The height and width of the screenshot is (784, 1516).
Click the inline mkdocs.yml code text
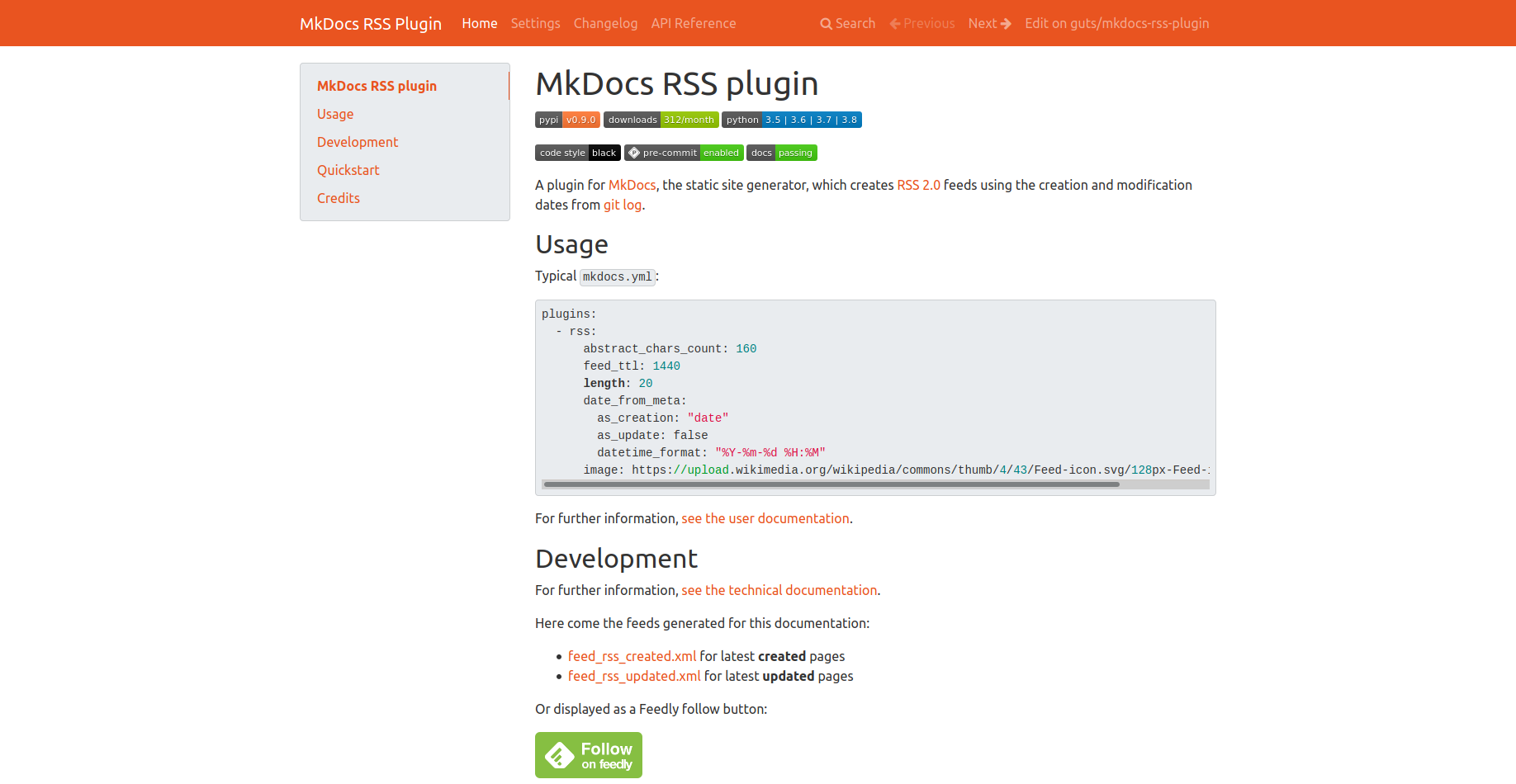coord(618,277)
